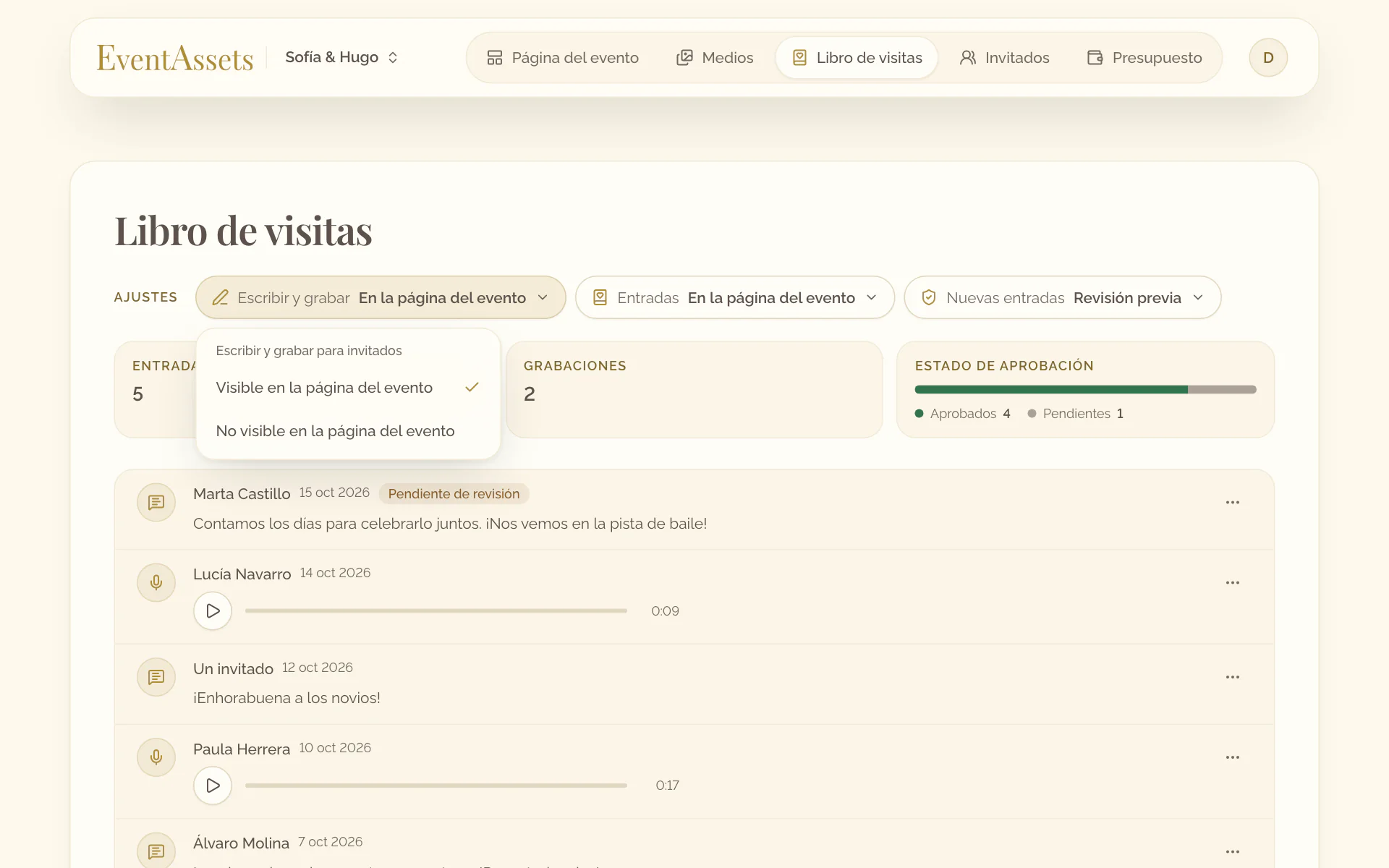Click the Pendiente de revisión badge

(454, 494)
